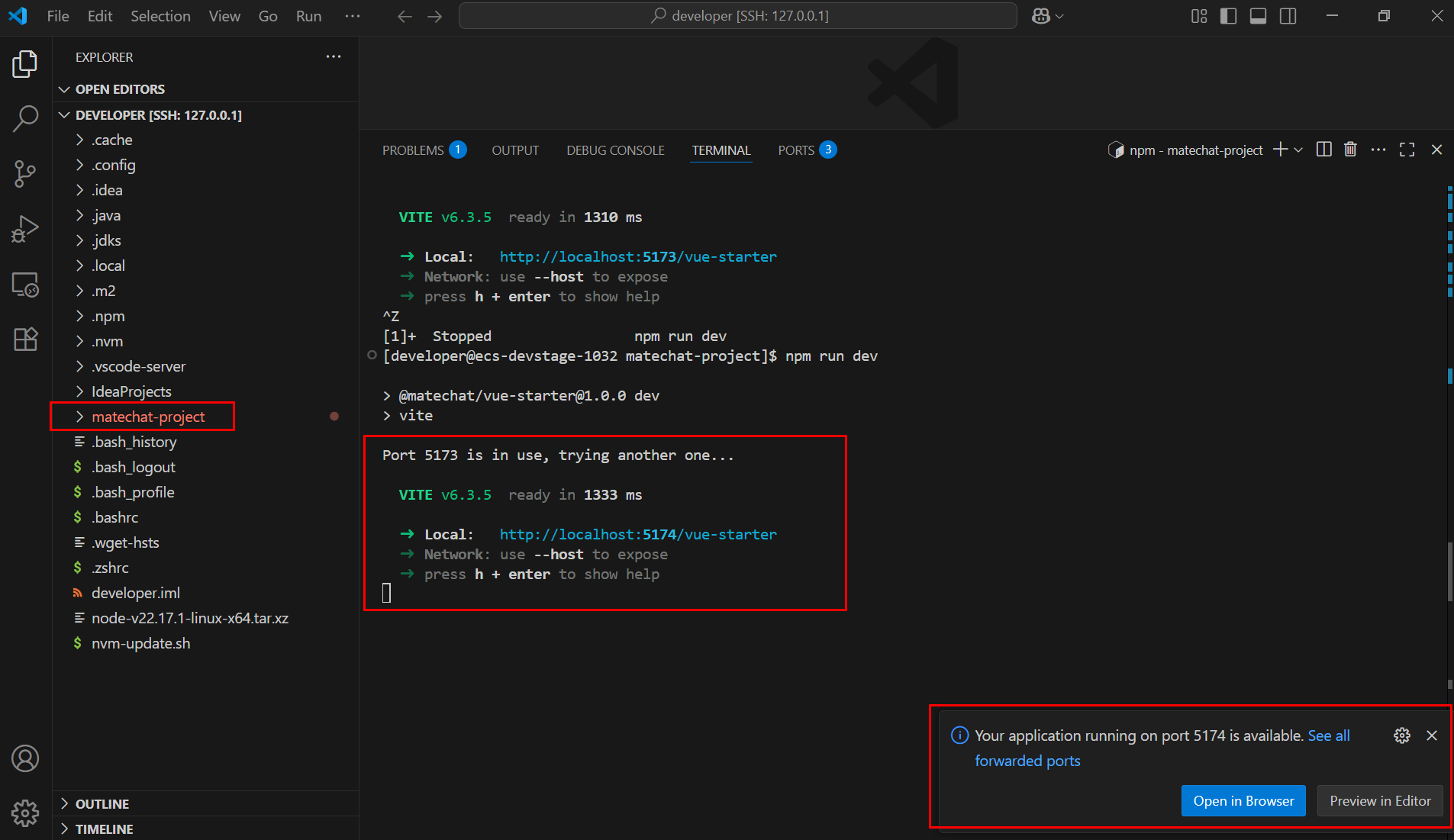Click the terminal vertical scrollbar
Viewport: 1454px width, 840px height.
pos(1449,572)
